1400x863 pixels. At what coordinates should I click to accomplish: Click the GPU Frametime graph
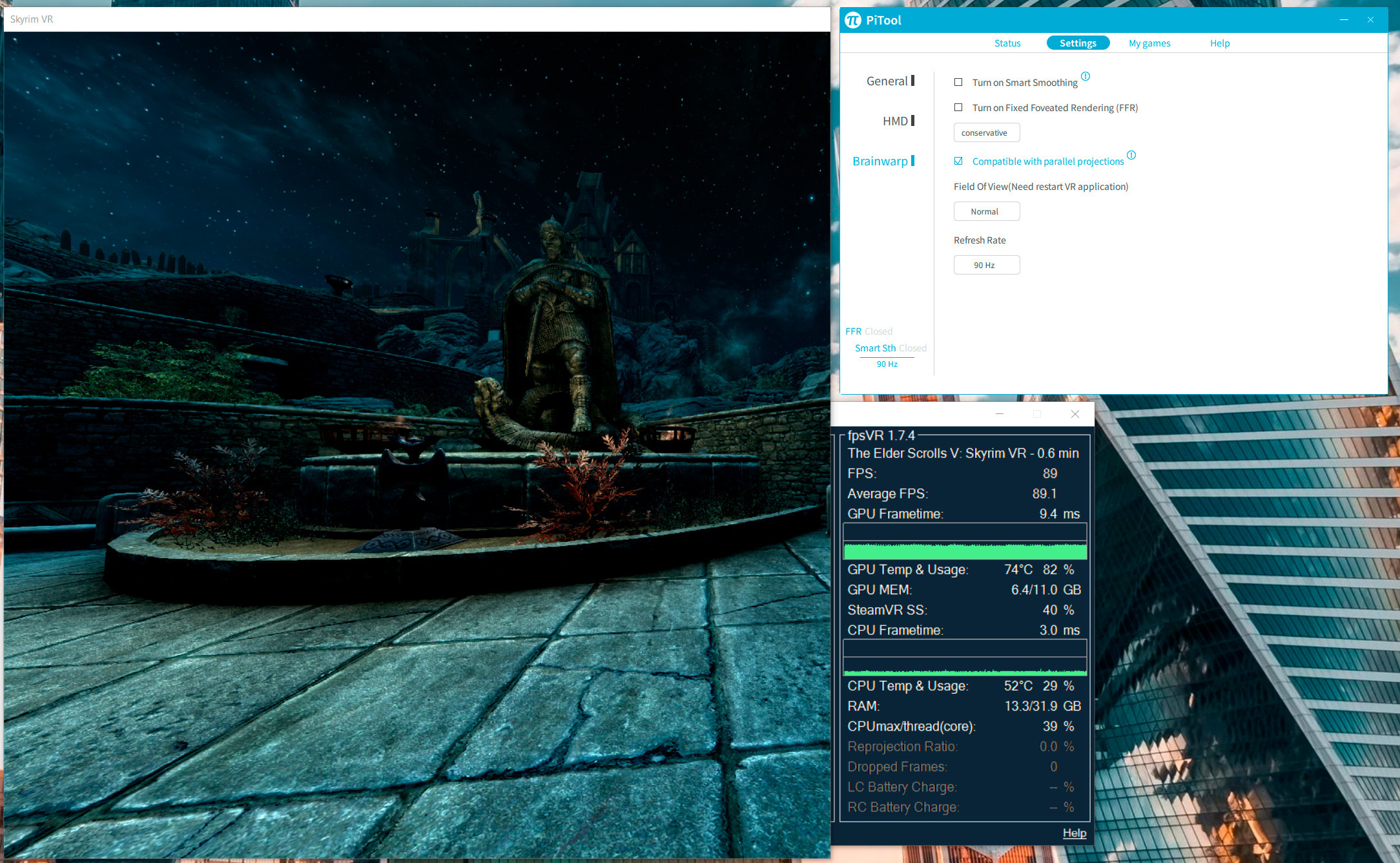965,541
